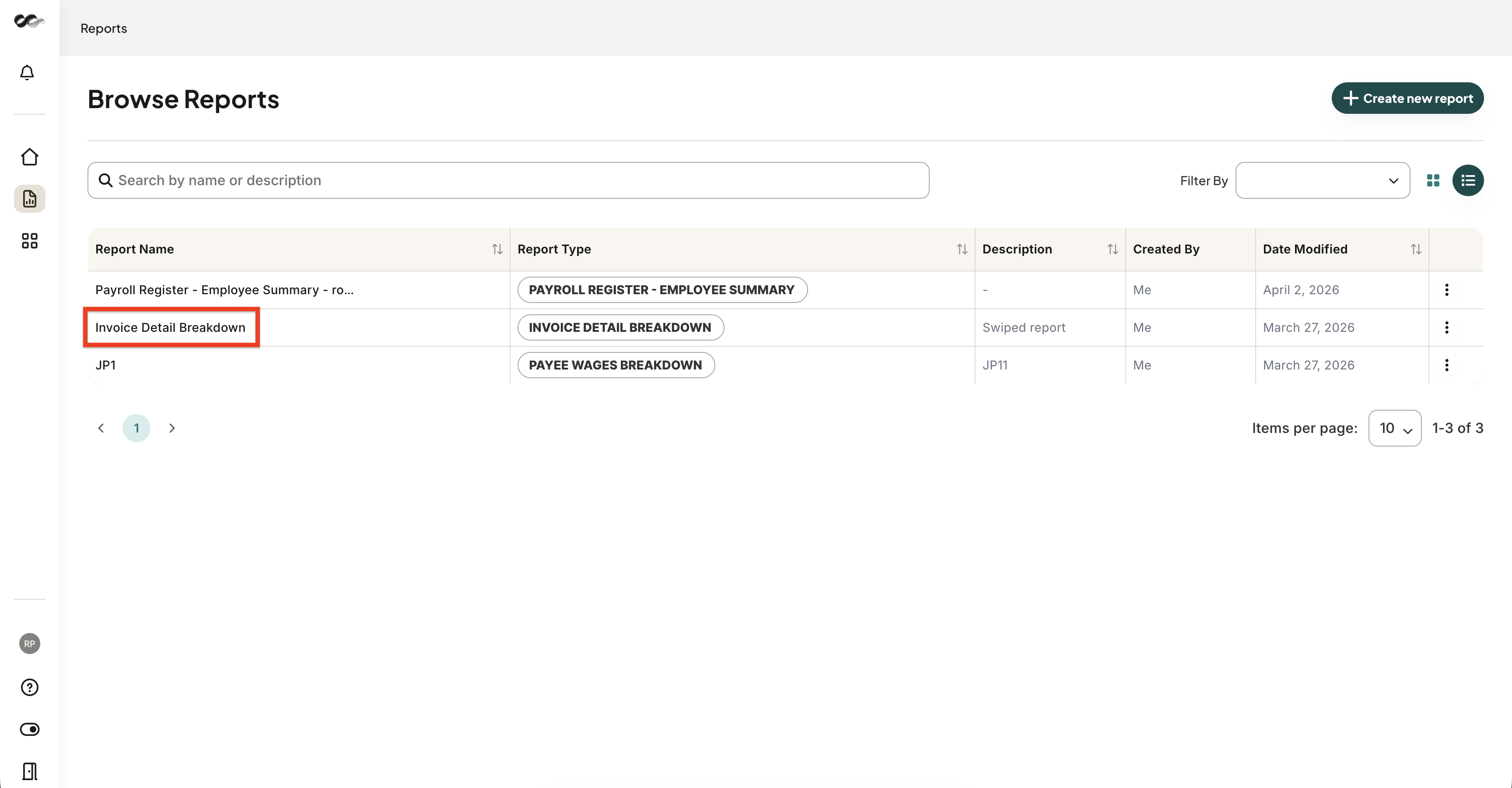The image size is (1512, 788).
Task: Click Create new report button
Action: (1407, 98)
